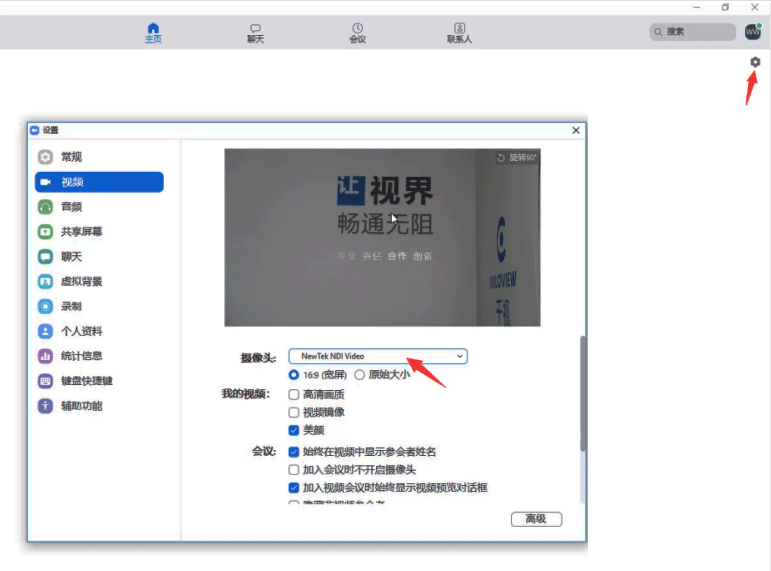Select 音频 audio settings
This screenshot has width=771, height=571.
tap(99, 207)
